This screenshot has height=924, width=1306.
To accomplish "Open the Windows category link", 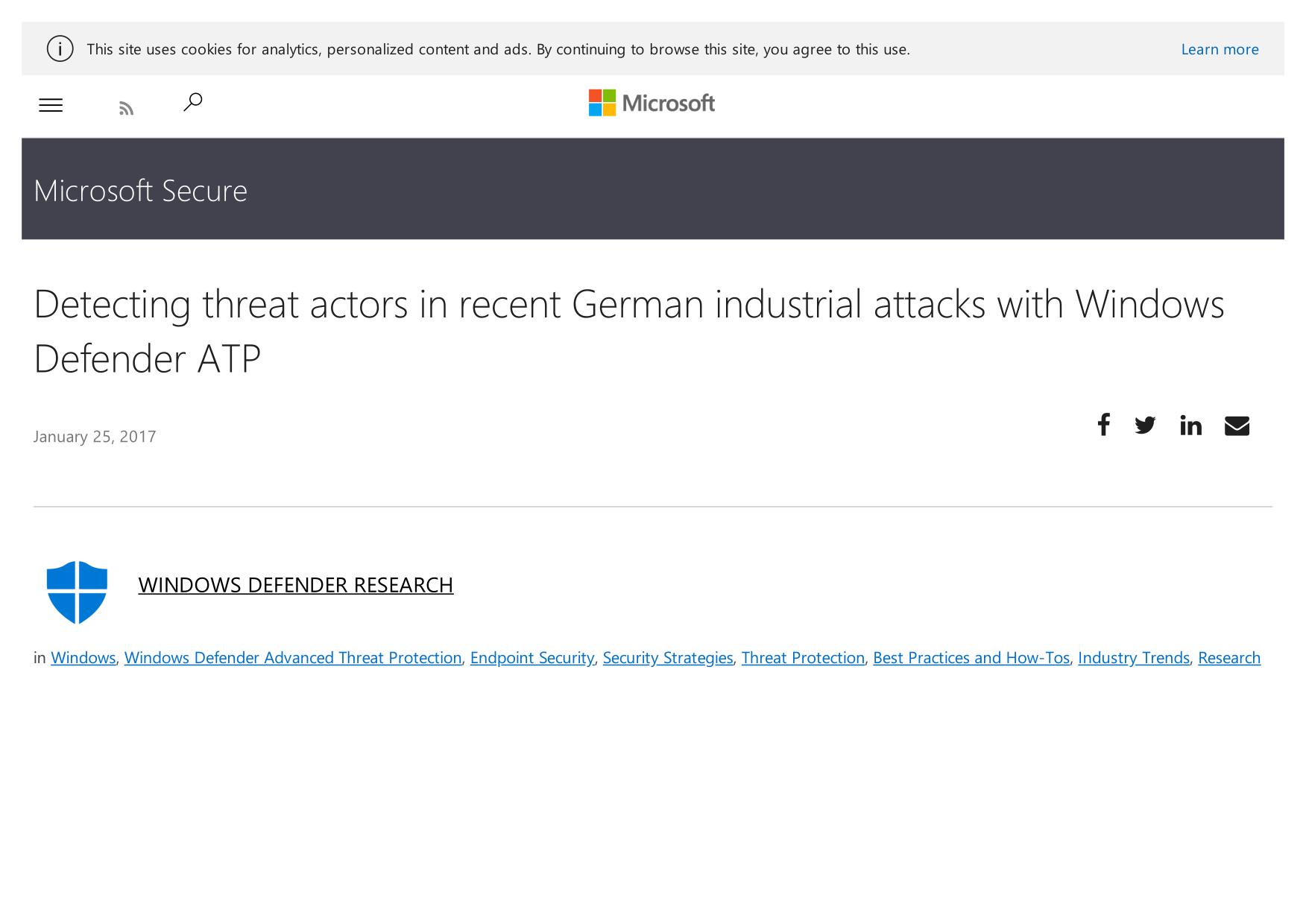I will [x=83, y=658].
